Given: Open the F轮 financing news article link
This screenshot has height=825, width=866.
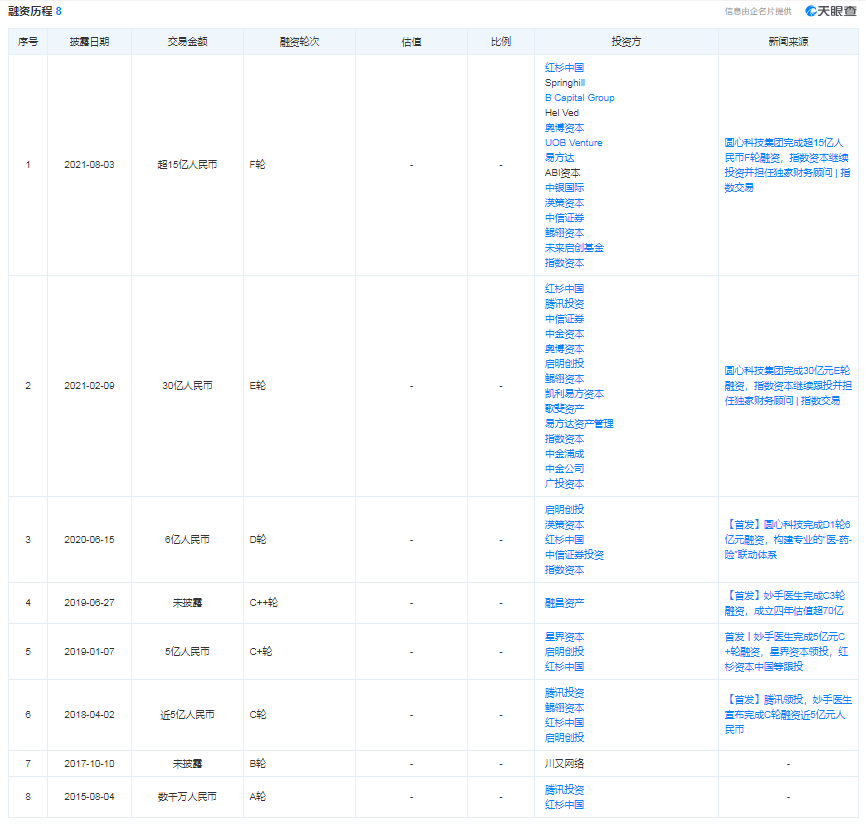Looking at the screenshot, I should coord(788,165).
